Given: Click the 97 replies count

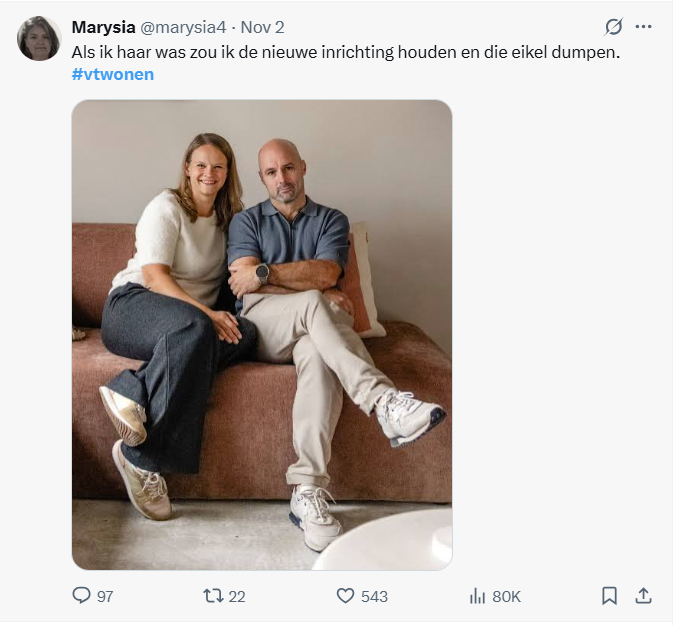Looking at the screenshot, I should (x=105, y=596).
